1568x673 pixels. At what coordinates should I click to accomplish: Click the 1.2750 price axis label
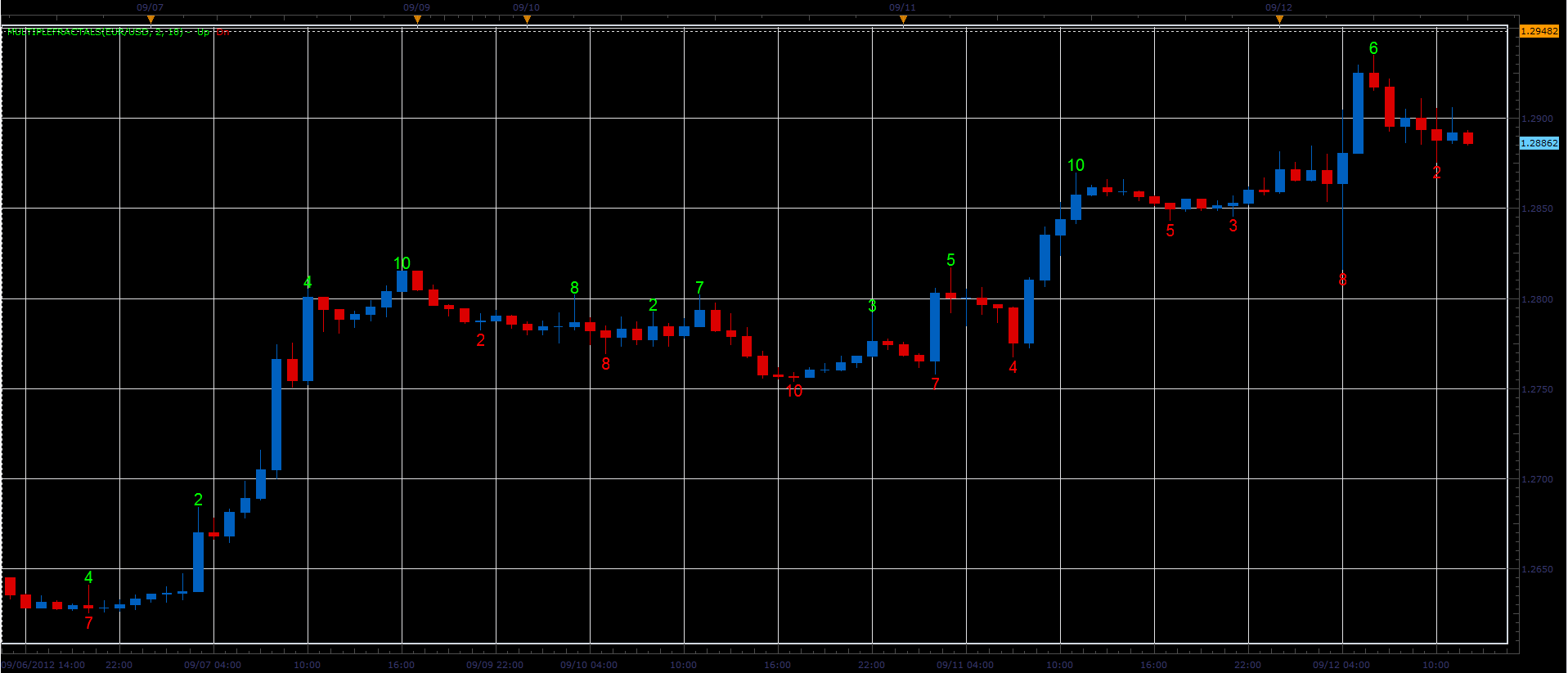pyautogui.click(x=1537, y=389)
